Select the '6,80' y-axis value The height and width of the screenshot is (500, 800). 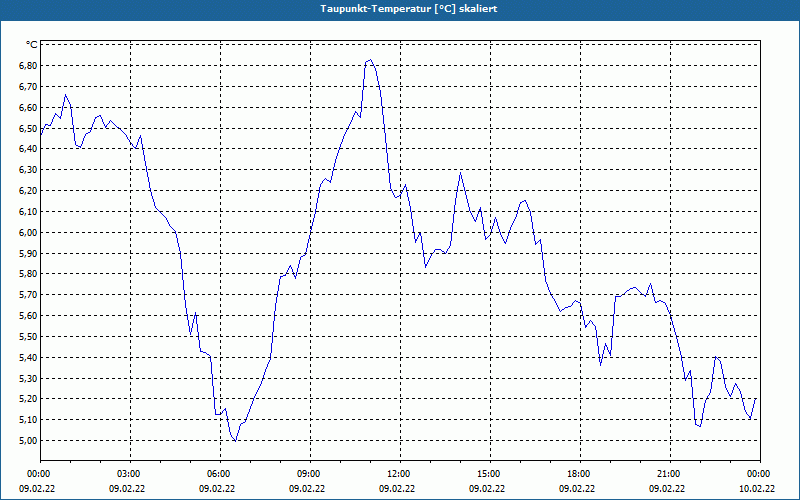click(x=28, y=66)
